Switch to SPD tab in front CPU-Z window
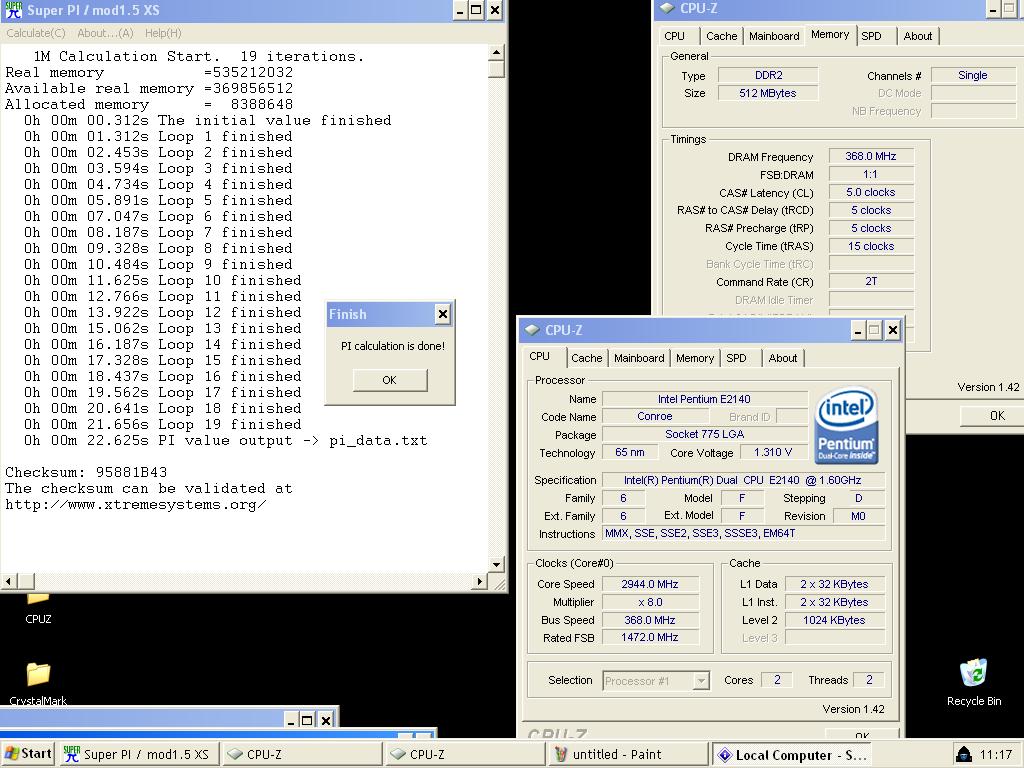The image size is (1024, 768). pyautogui.click(x=736, y=359)
